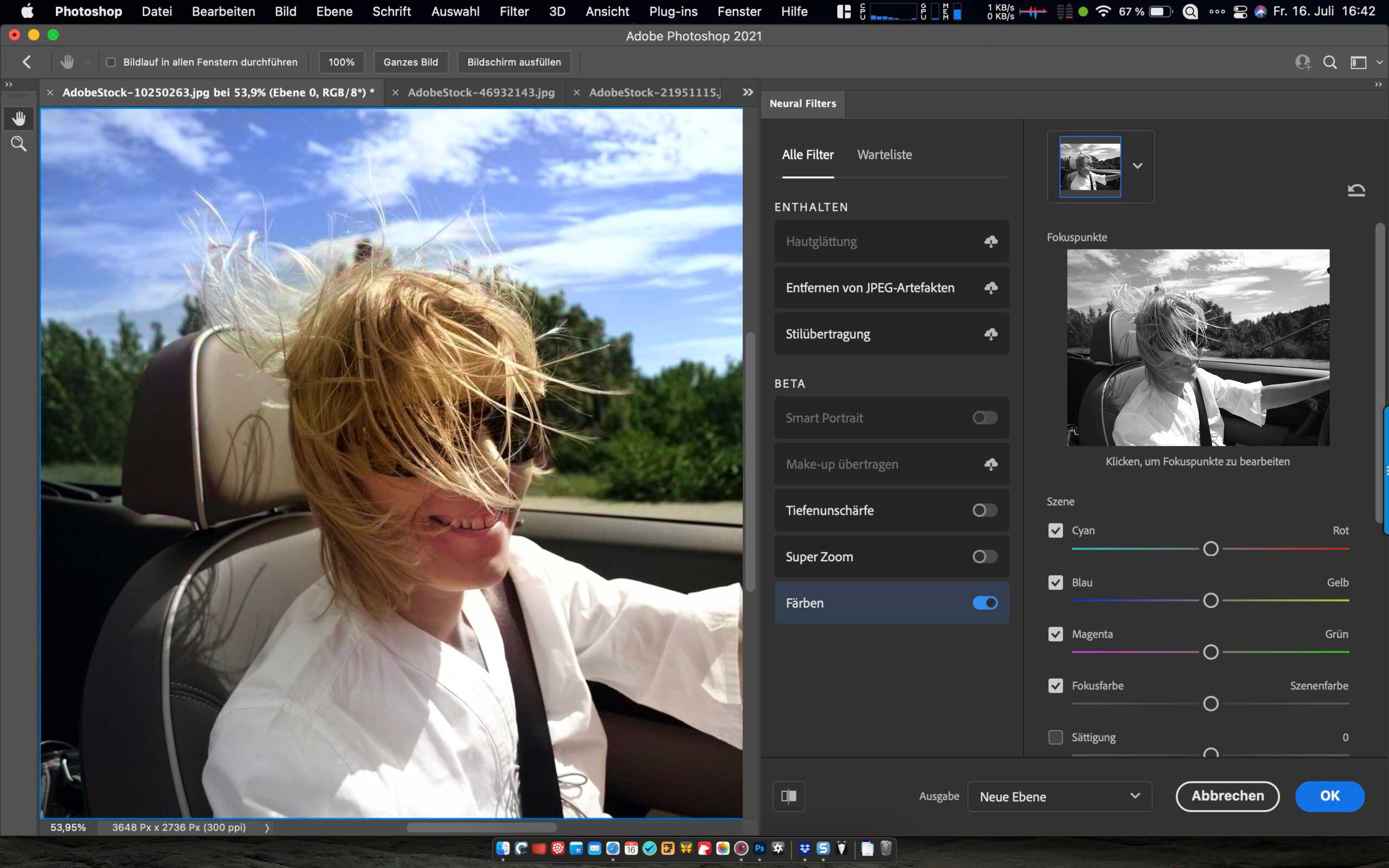Toggle the before/after preview icon
1389x868 pixels.
pyautogui.click(x=788, y=796)
